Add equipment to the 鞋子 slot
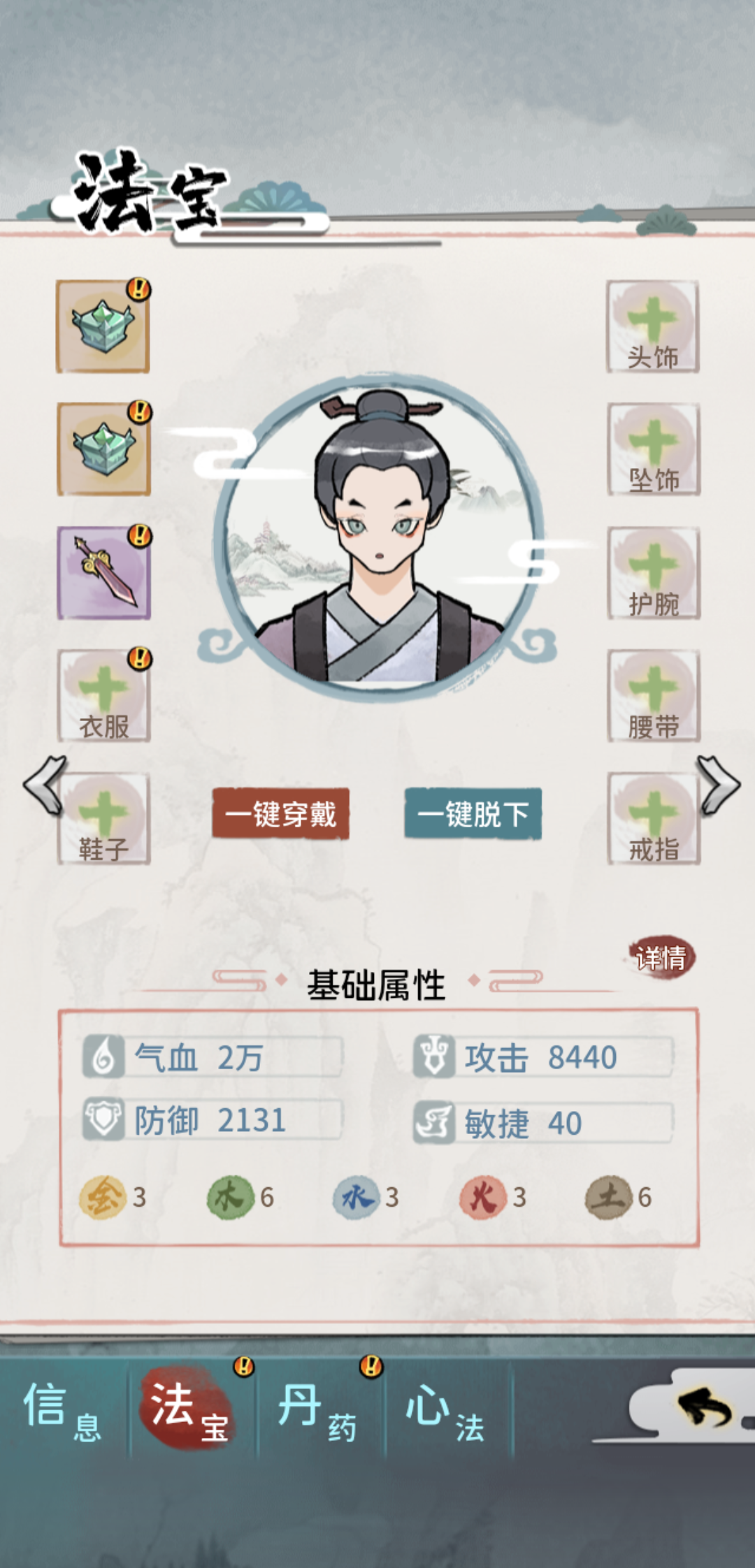 pos(103,819)
